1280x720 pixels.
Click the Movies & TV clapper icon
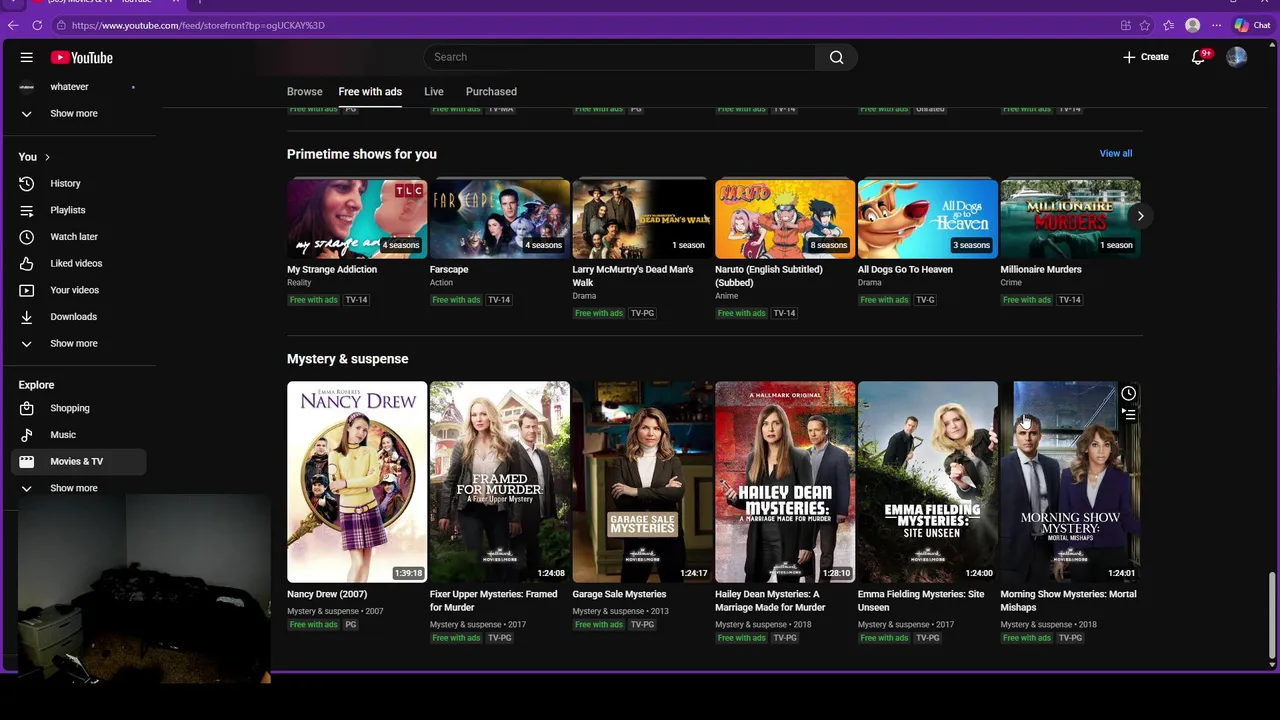(x=27, y=462)
